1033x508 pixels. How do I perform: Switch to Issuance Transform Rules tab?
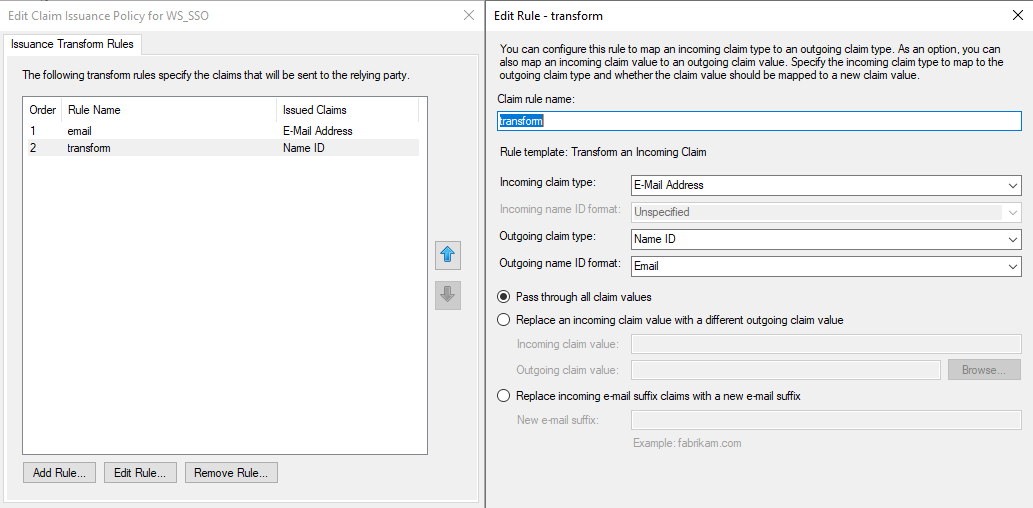(x=72, y=44)
